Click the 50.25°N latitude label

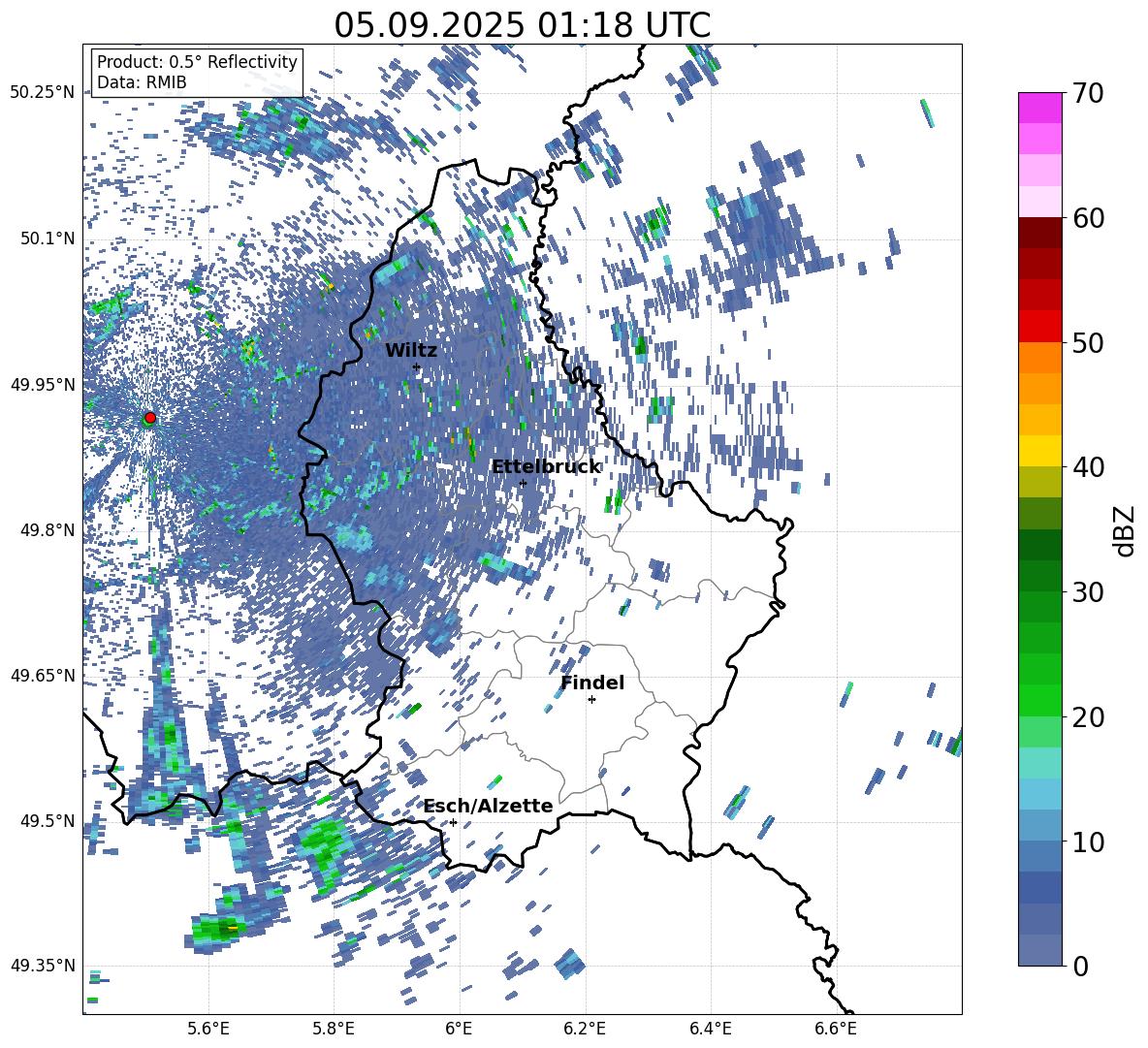(x=43, y=92)
